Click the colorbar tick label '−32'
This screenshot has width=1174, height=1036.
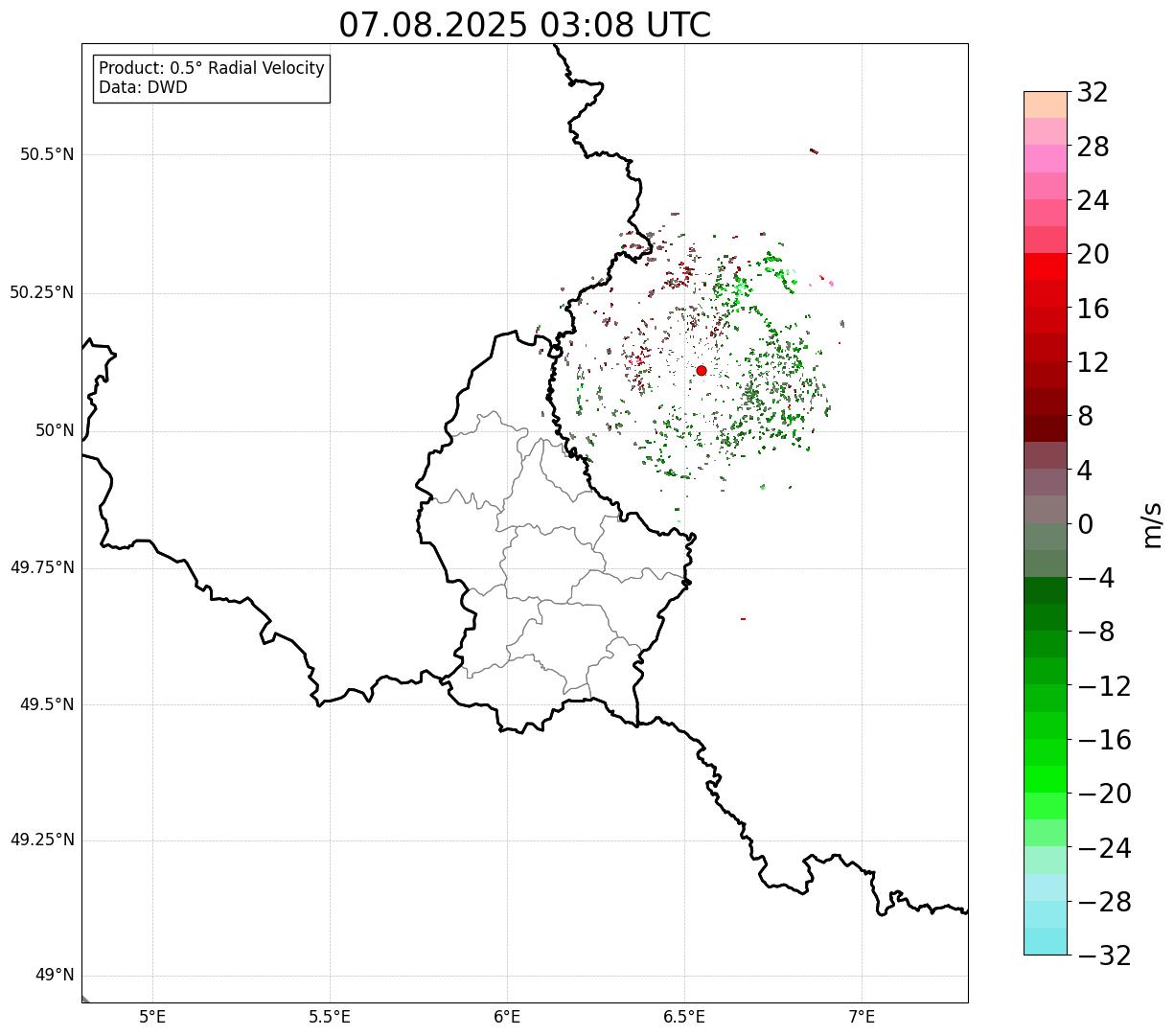(x=1104, y=956)
